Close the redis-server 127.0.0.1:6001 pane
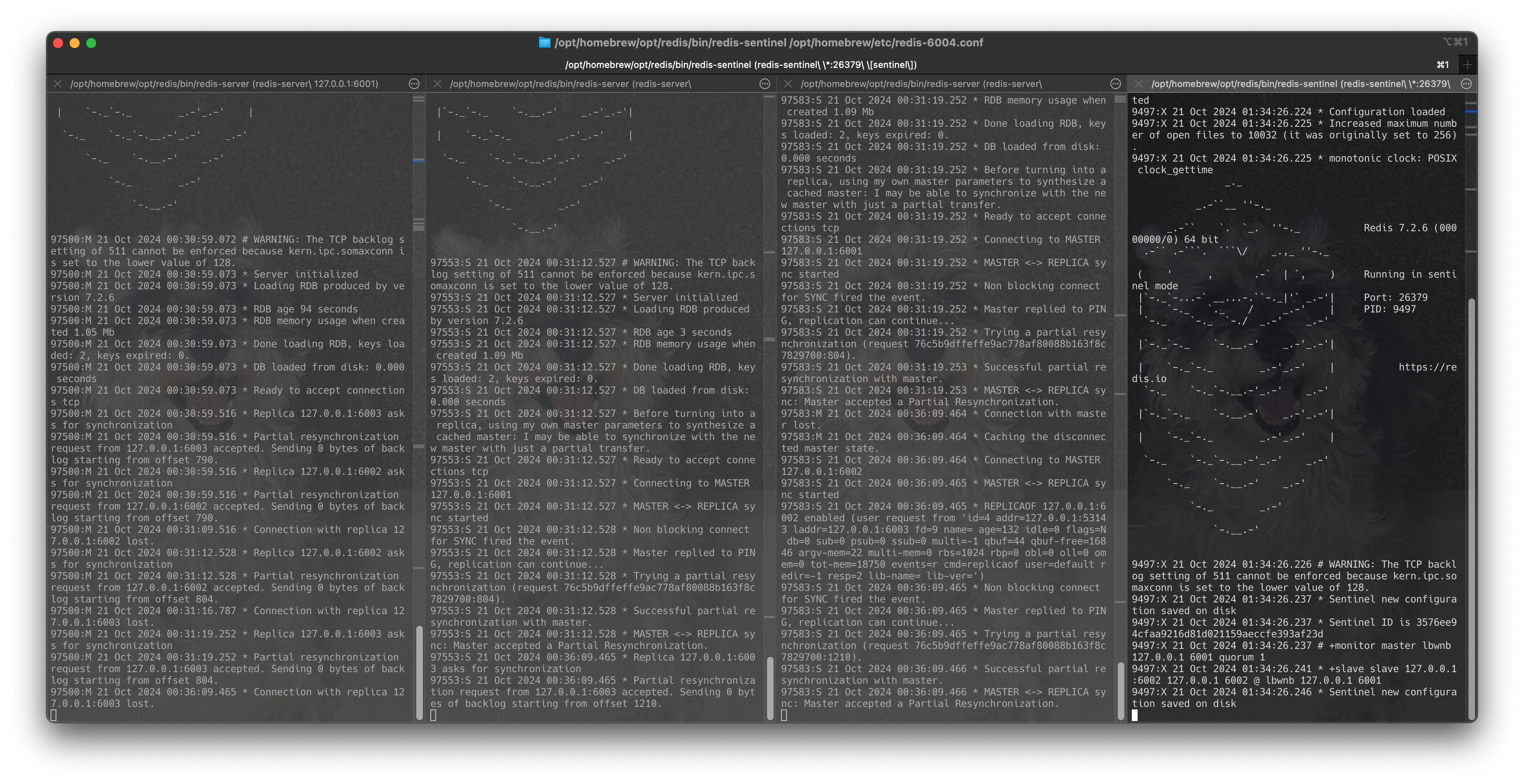 tap(57, 83)
